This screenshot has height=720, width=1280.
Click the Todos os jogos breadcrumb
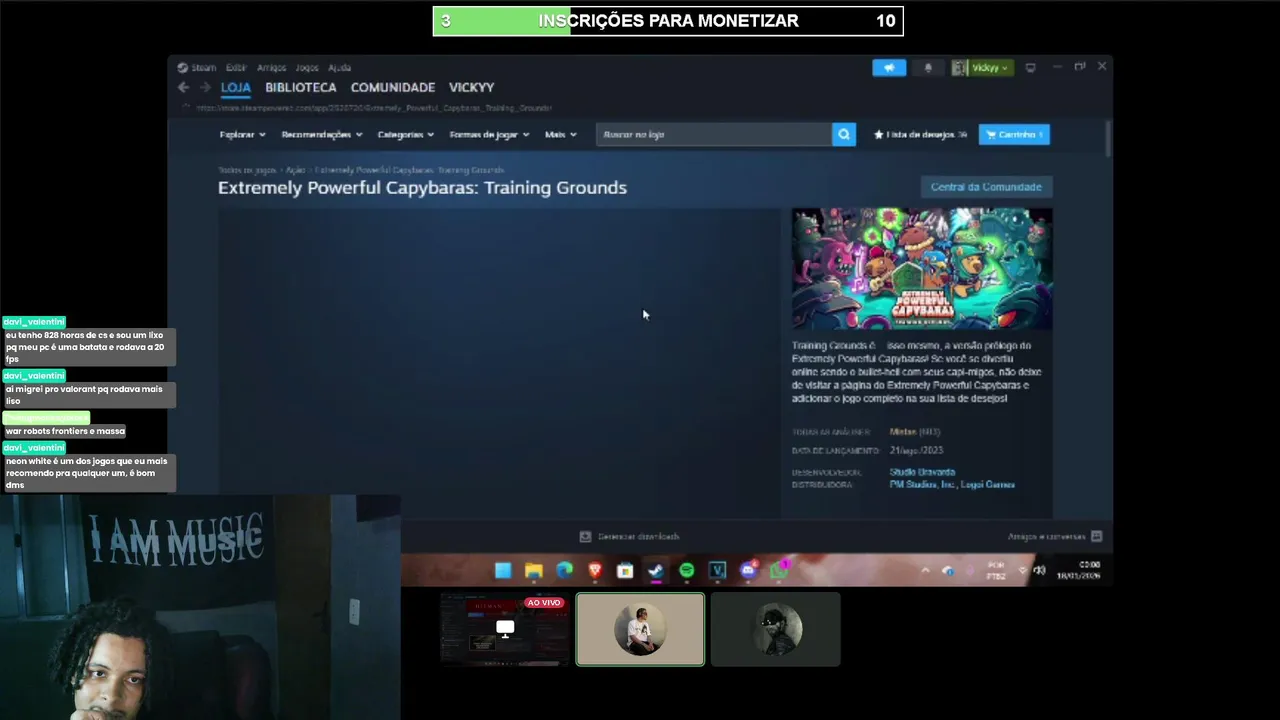point(247,170)
